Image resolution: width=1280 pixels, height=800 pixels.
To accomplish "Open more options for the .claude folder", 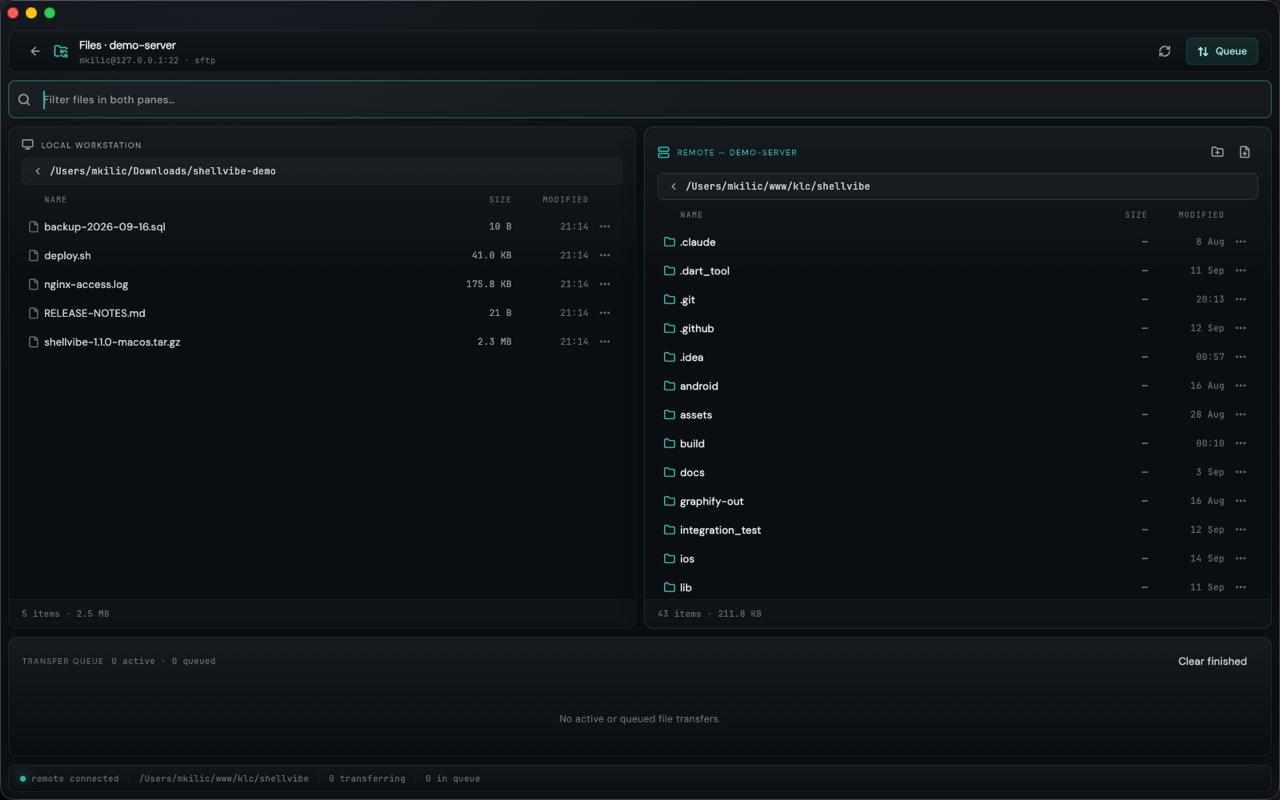I will [x=1241, y=242].
